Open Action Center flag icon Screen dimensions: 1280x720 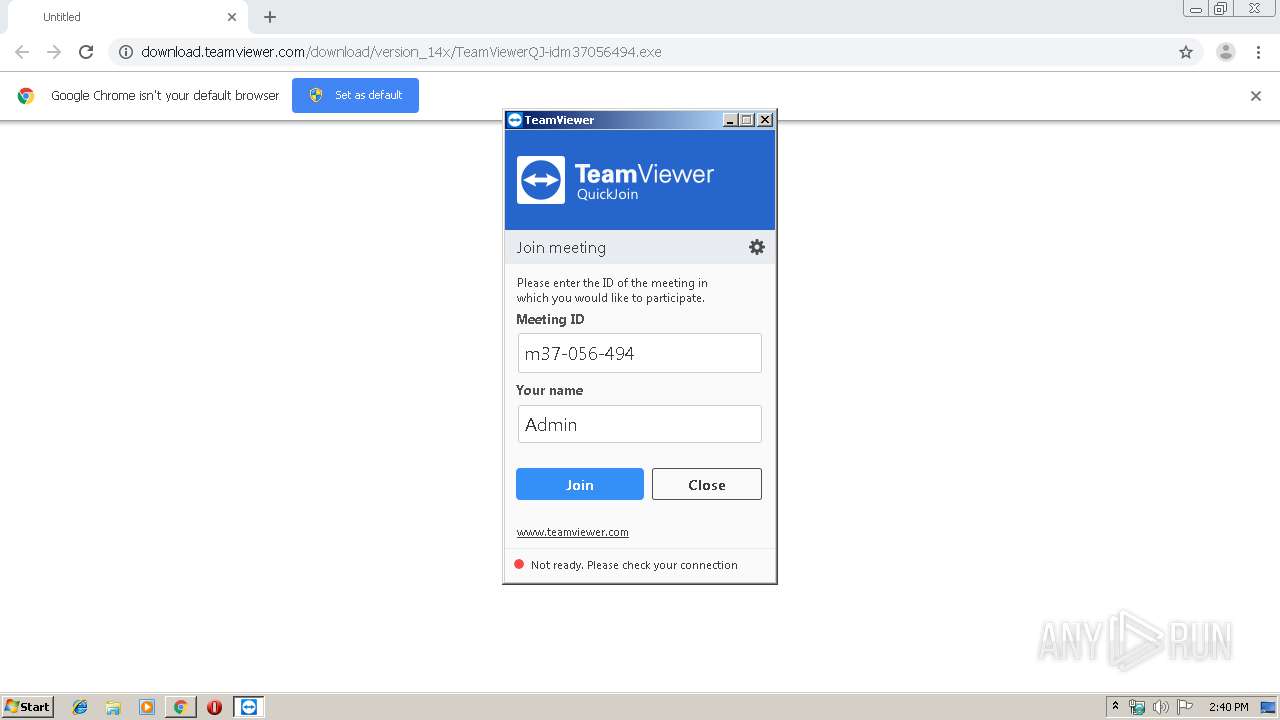click(x=1185, y=707)
